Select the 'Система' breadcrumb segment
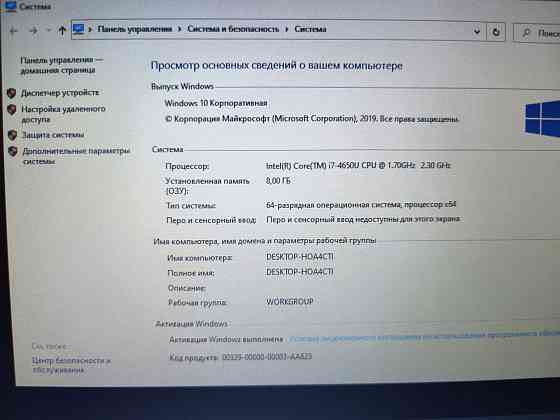This screenshot has height=420, width=560. coord(310,29)
